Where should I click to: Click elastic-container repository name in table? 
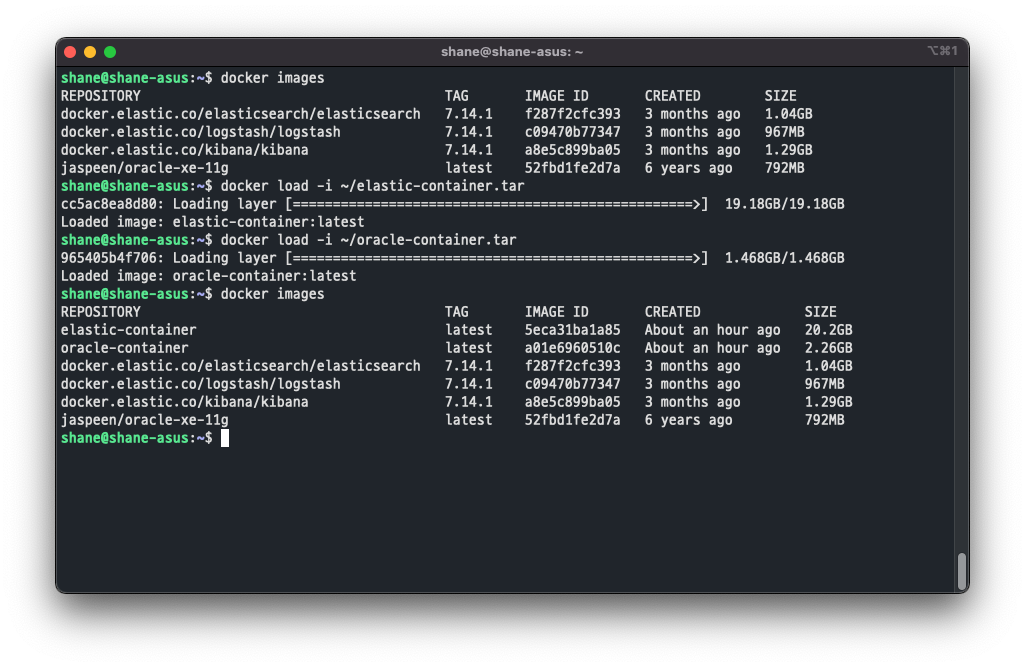129,330
